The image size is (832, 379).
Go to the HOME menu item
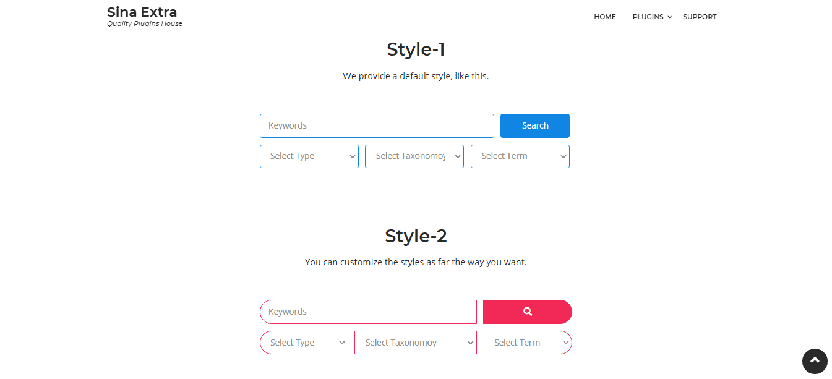[x=604, y=17]
